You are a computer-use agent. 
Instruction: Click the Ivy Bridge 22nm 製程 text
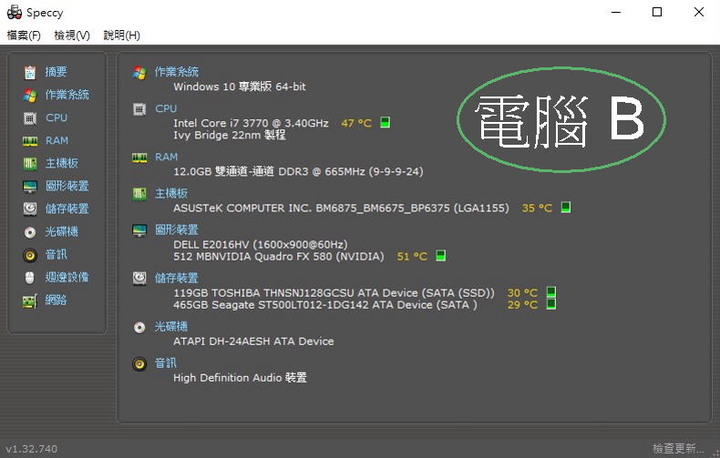[x=230, y=135]
